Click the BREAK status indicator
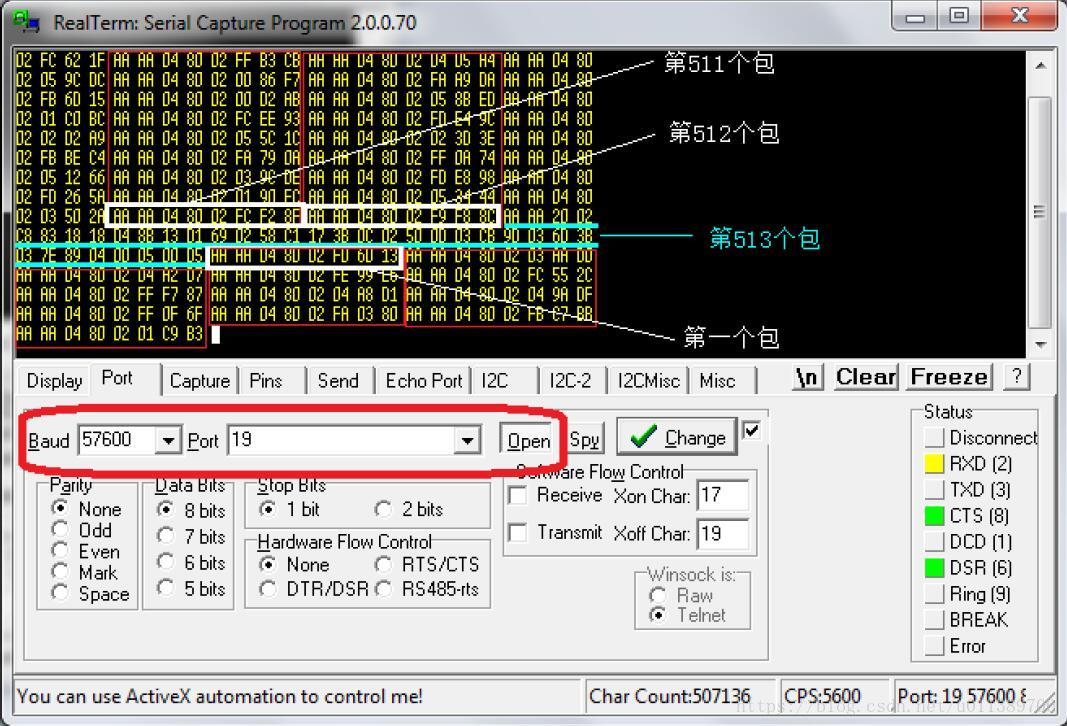 pyautogui.click(x=934, y=619)
